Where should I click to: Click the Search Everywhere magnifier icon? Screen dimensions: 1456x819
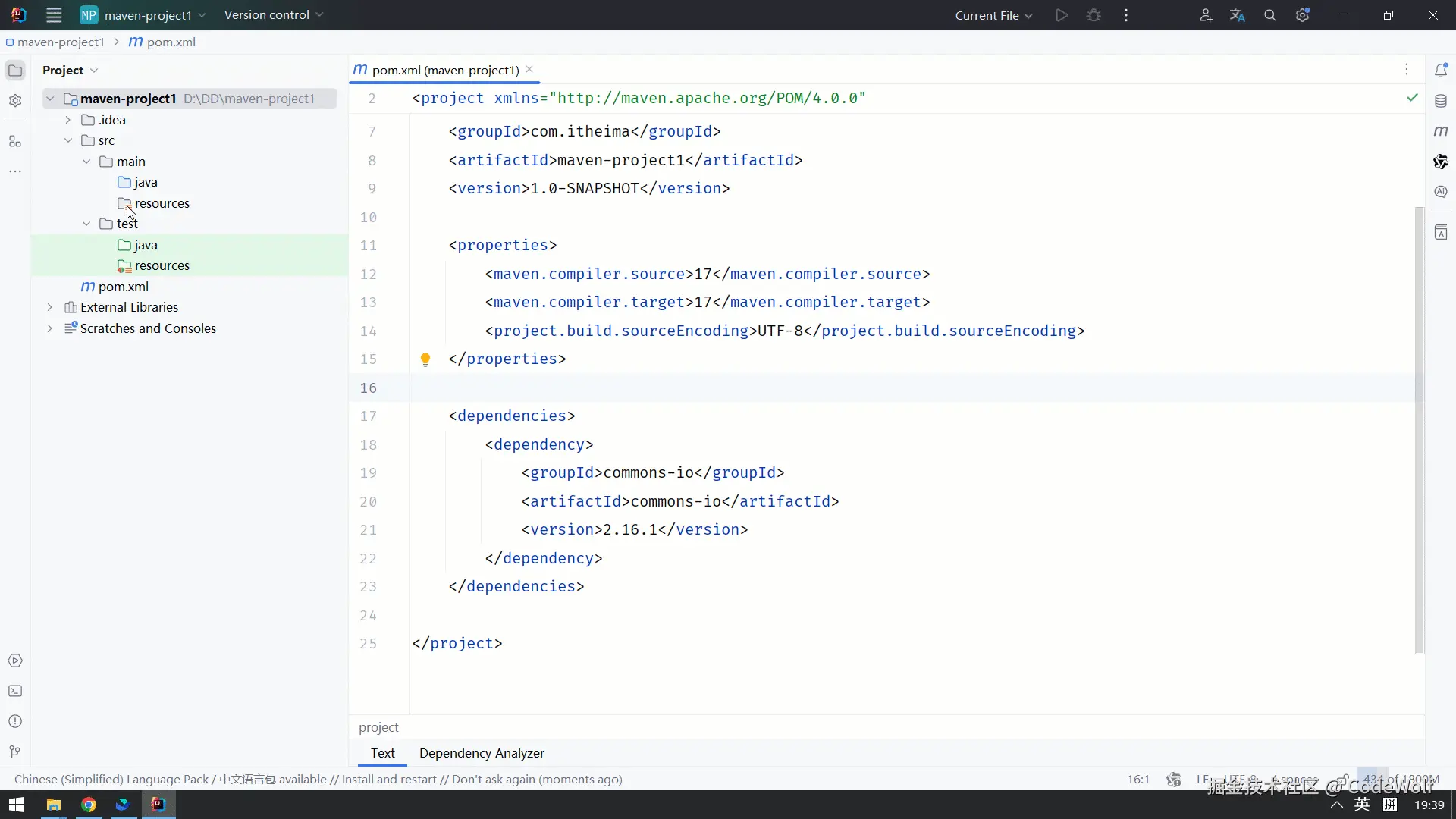pos(1269,15)
